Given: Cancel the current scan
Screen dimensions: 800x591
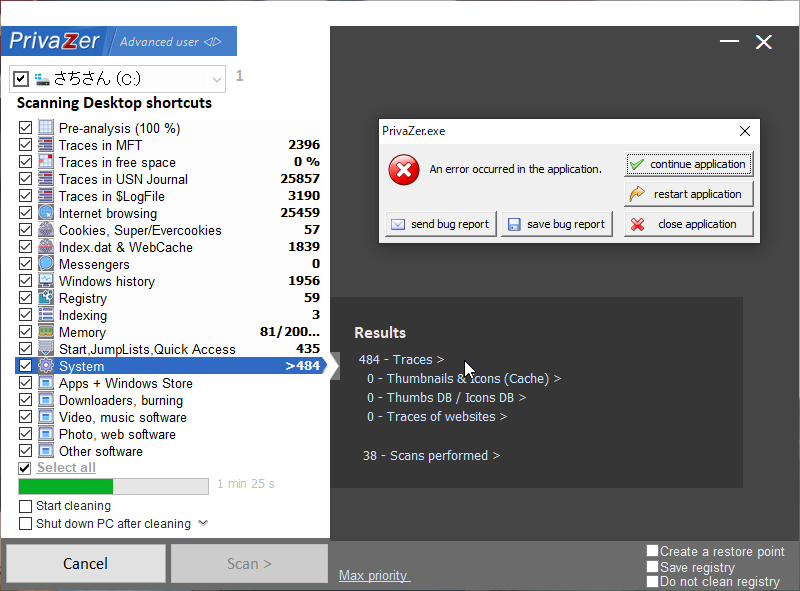Looking at the screenshot, I should [86, 563].
